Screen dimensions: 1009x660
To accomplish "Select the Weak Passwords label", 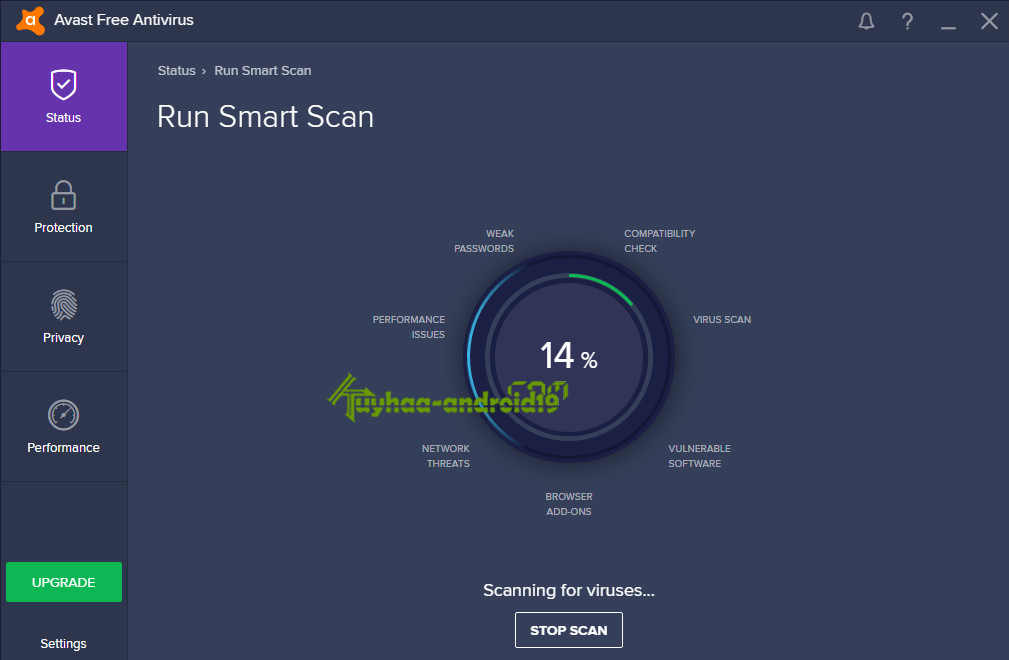I will (484, 241).
